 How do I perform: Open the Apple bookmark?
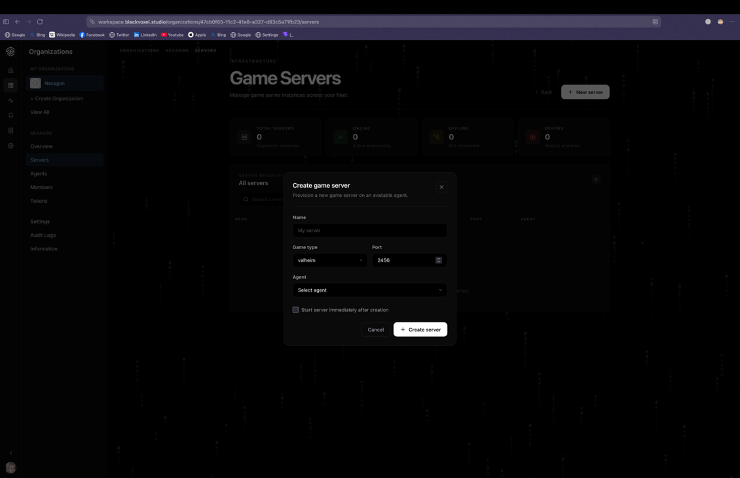pos(197,35)
